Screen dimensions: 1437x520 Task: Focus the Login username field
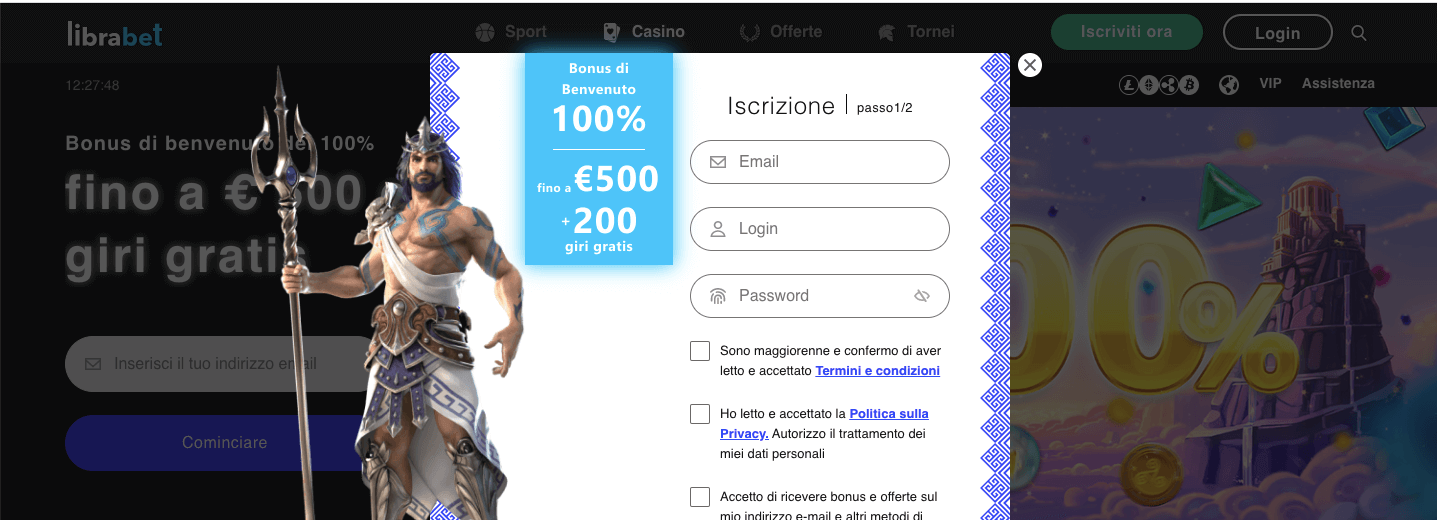click(820, 229)
